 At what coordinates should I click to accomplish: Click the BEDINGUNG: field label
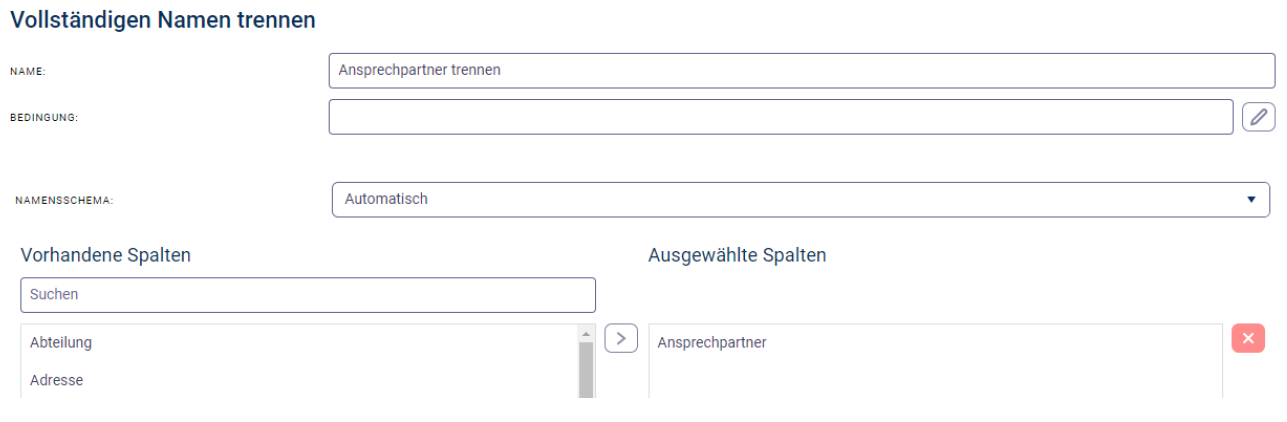(43, 118)
